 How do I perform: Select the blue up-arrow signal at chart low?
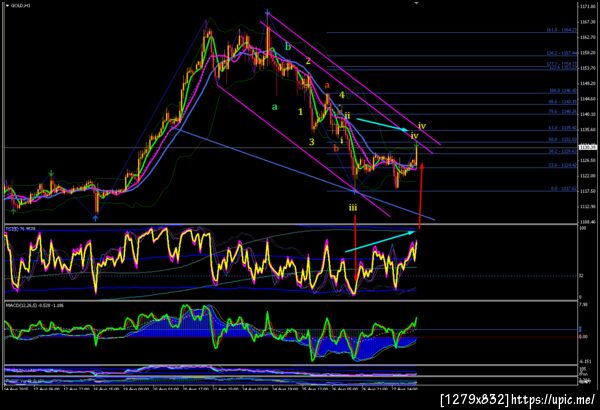[x=95, y=218]
